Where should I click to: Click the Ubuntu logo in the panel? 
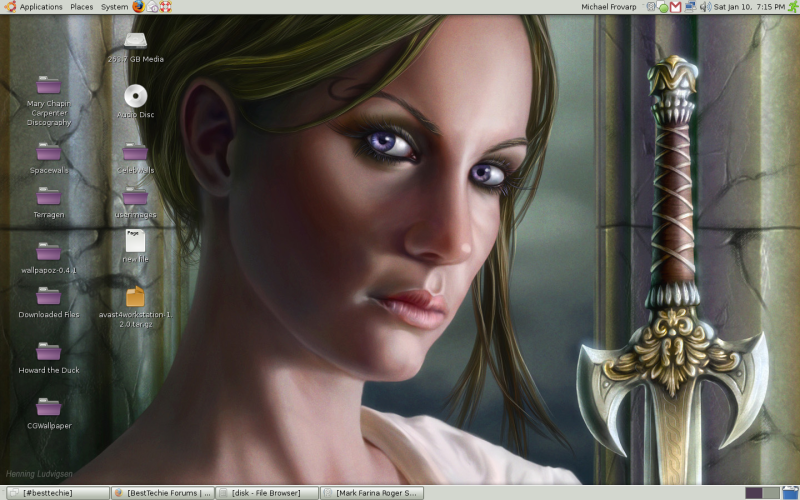click(10, 7)
